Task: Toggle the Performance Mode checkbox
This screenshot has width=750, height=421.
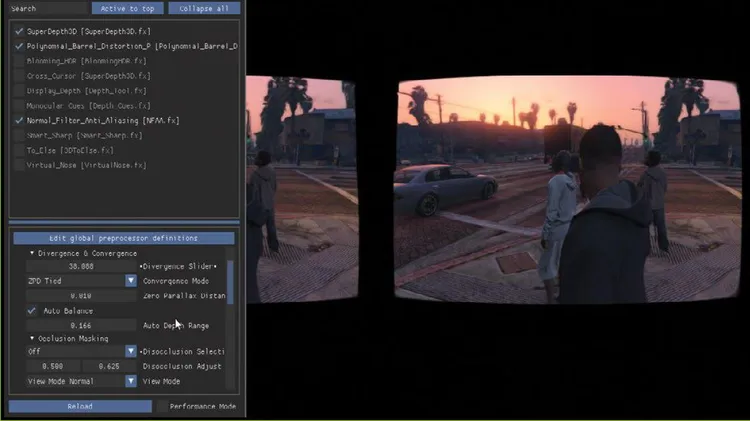Action: [163, 406]
